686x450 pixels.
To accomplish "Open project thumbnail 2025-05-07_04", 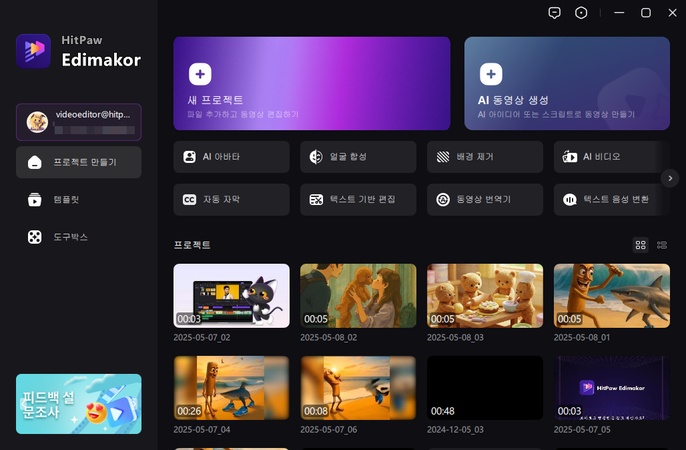I will (x=231, y=388).
